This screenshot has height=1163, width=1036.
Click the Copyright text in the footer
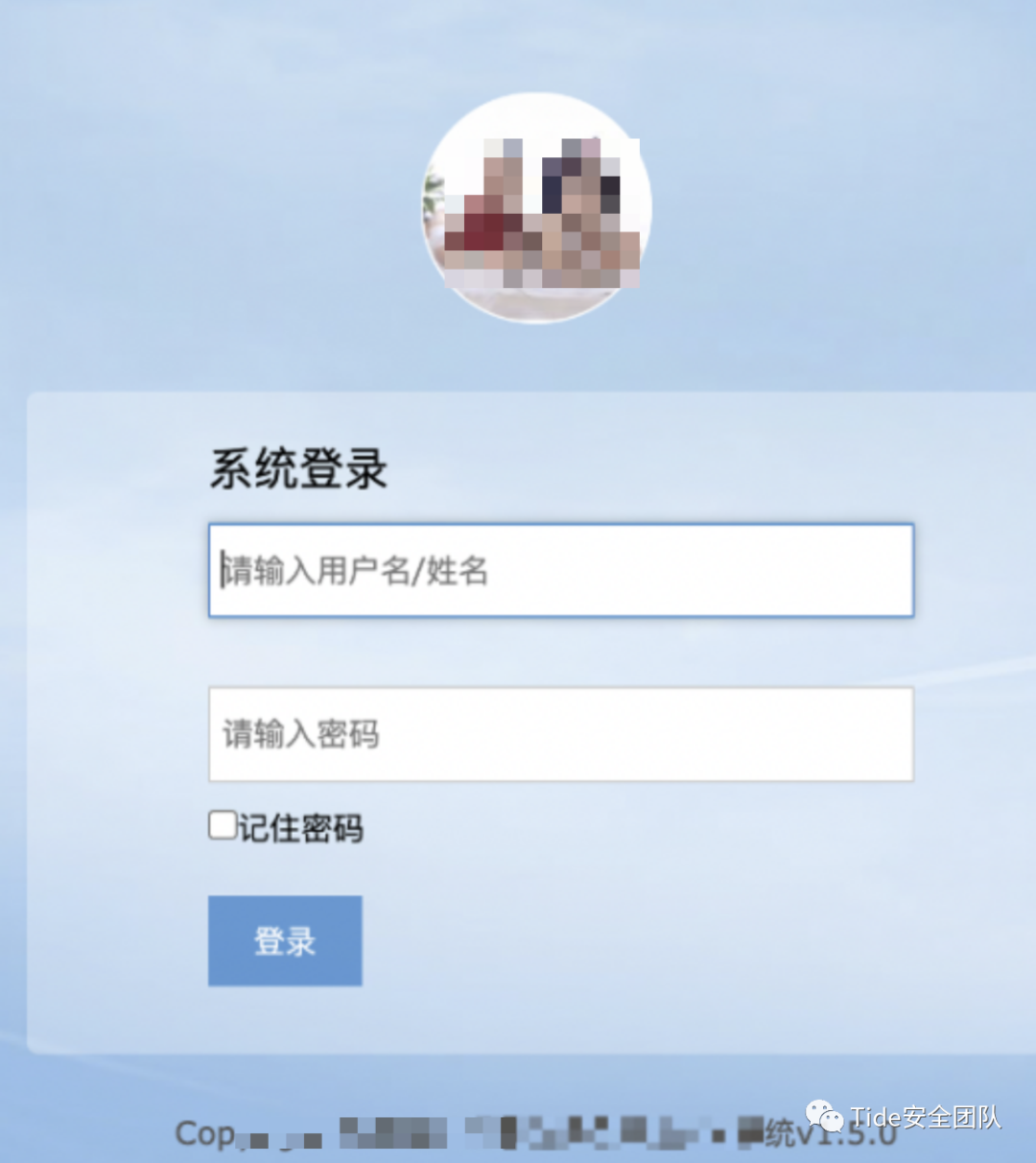tap(247, 1135)
